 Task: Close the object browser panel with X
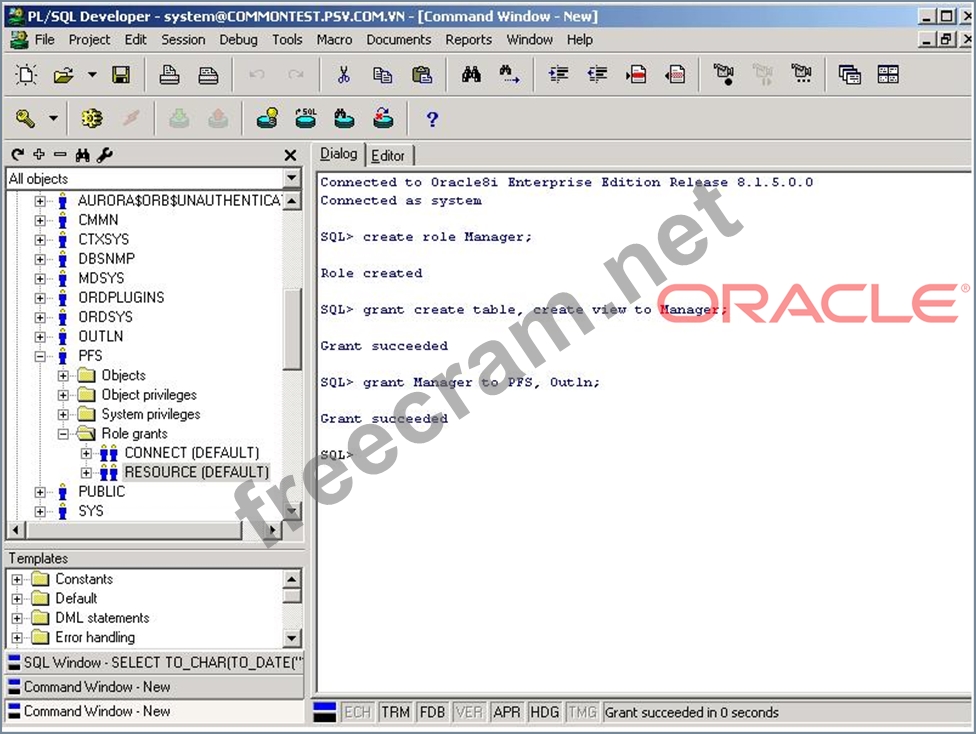[290, 155]
